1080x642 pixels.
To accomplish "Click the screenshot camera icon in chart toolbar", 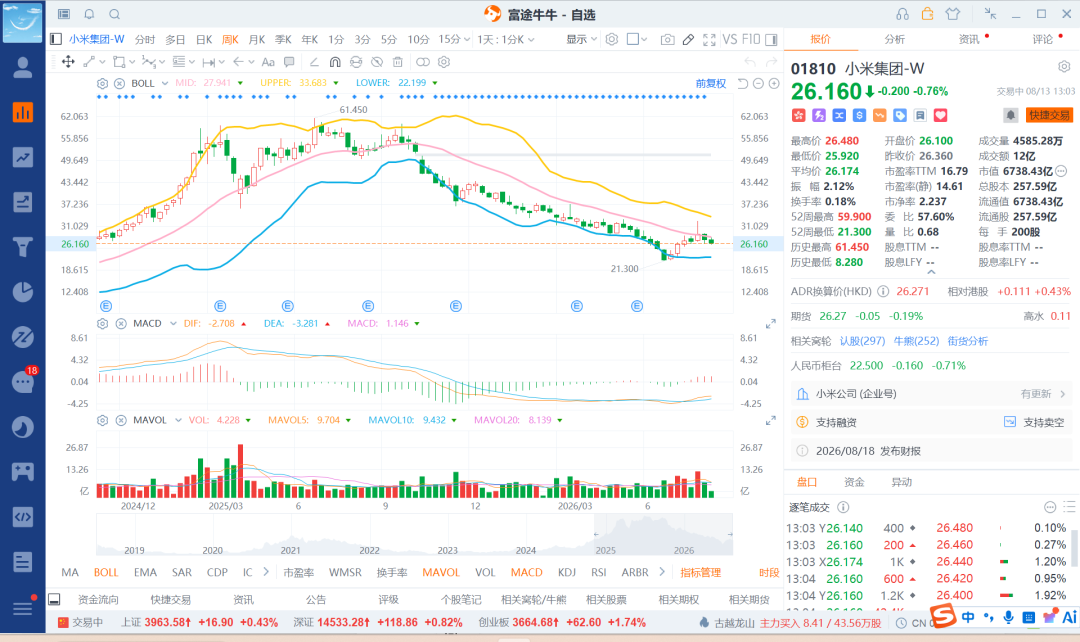I will 667,40.
